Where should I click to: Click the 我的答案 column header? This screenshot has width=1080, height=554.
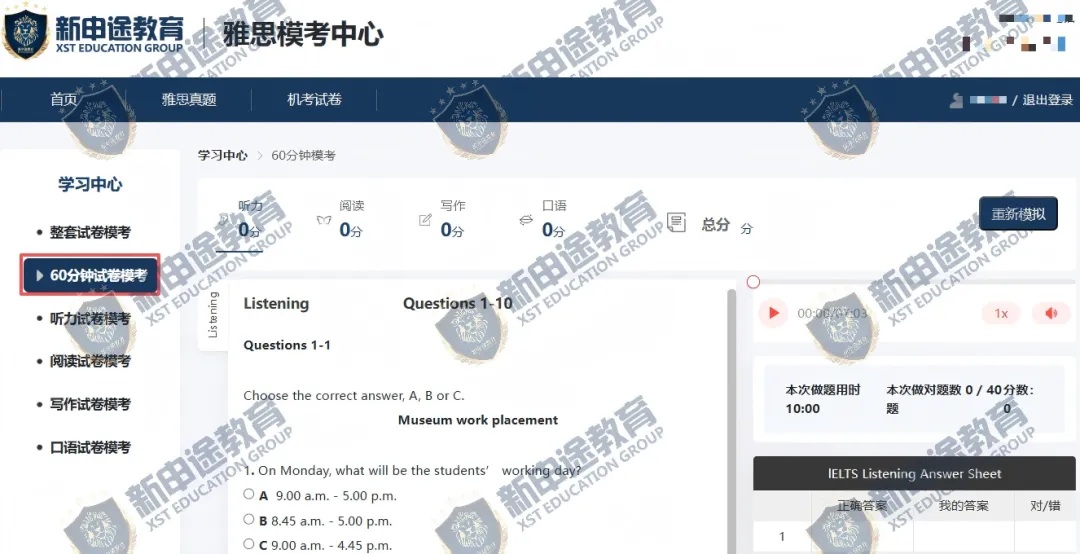[x=964, y=506]
